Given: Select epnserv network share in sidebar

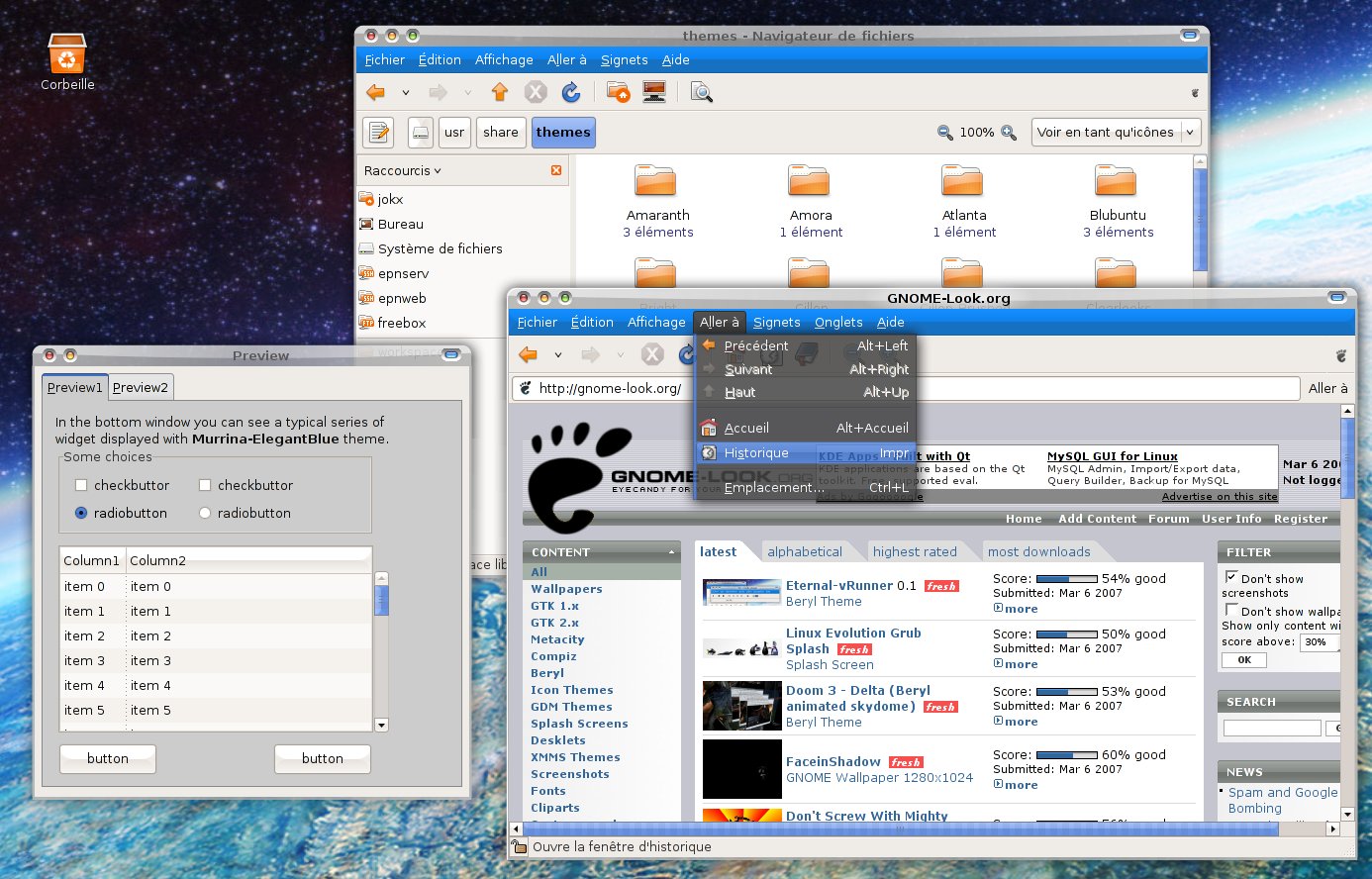Looking at the screenshot, I should [403, 274].
